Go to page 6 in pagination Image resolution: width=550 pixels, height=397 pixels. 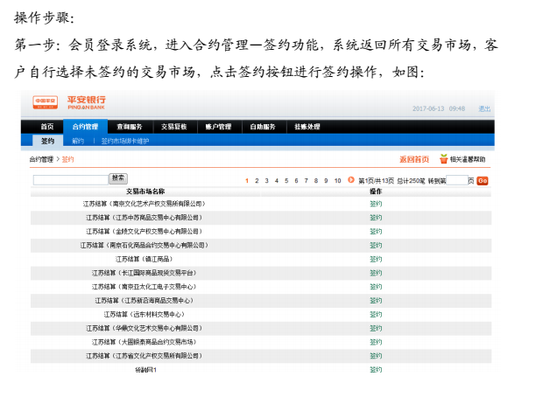(x=296, y=181)
